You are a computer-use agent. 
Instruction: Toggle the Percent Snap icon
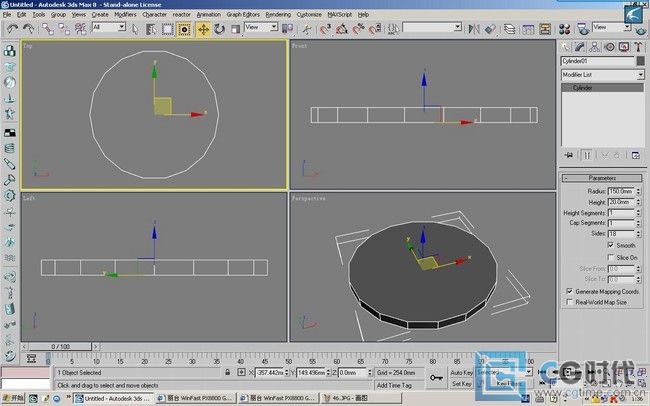[x=358, y=29]
